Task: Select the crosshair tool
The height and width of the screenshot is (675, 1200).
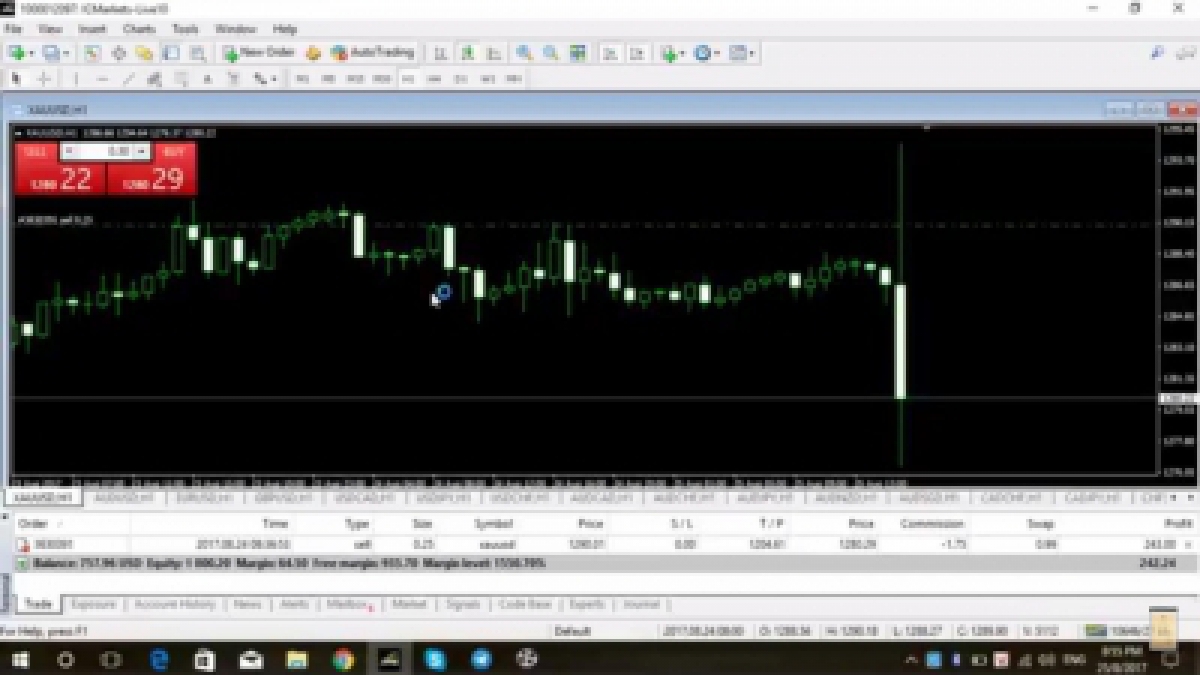Action: pyautogui.click(x=44, y=78)
